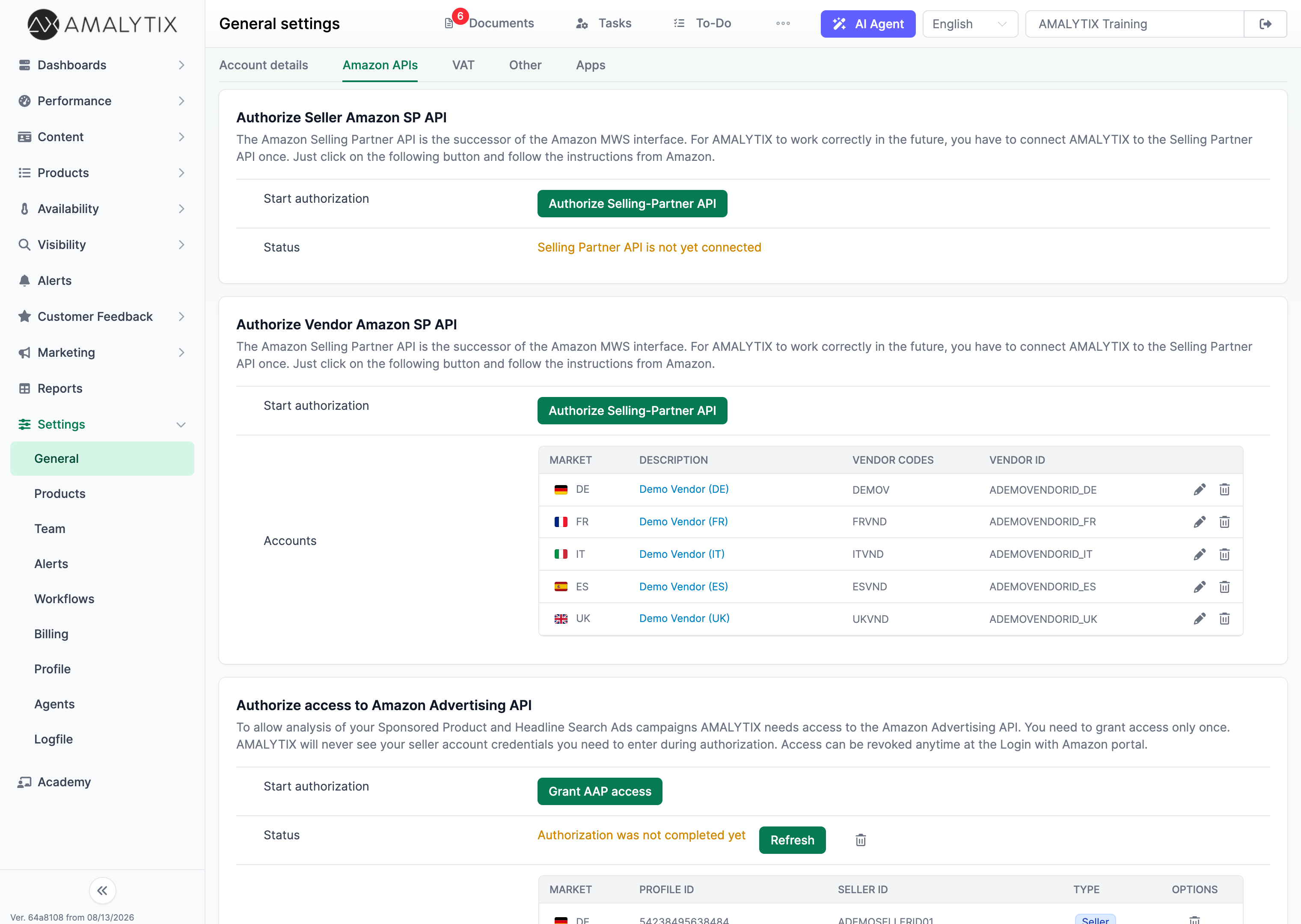Open the Other tab

(525, 65)
